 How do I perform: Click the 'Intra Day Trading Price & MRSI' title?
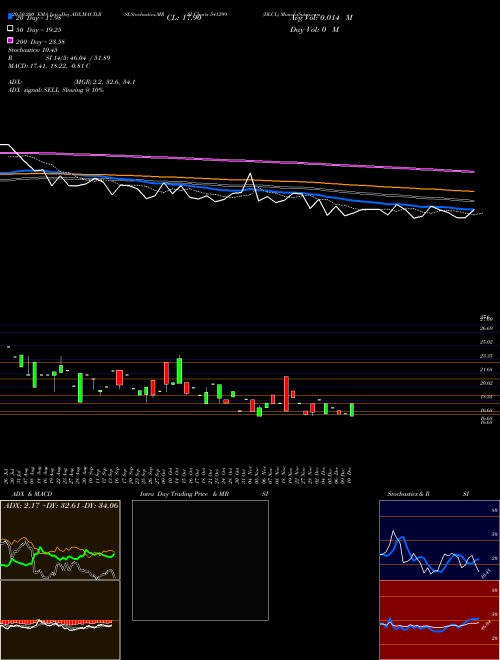click(x=204, y=494)
